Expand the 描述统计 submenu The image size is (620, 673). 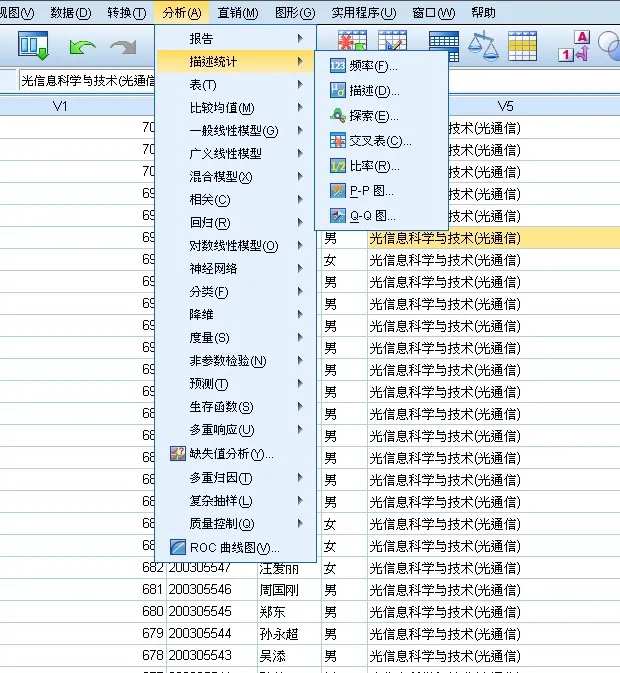click(x=236, y=62)
